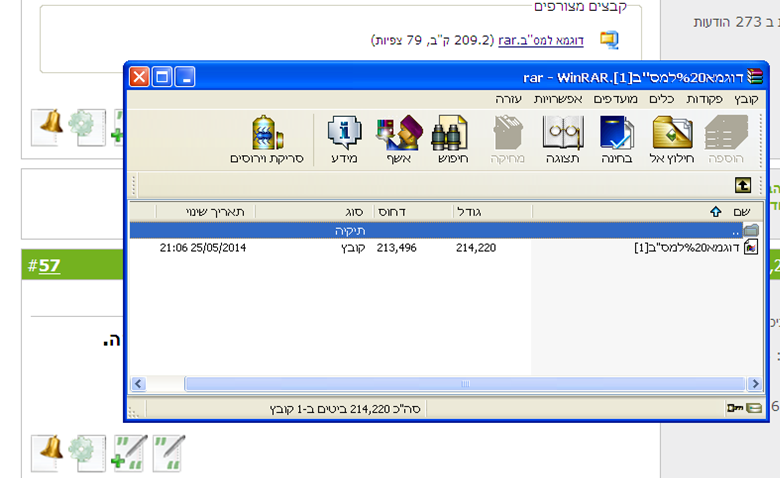780x478 pixels.
Task: Click the horizontal scrollbar thumb
Action: [465, 383]
